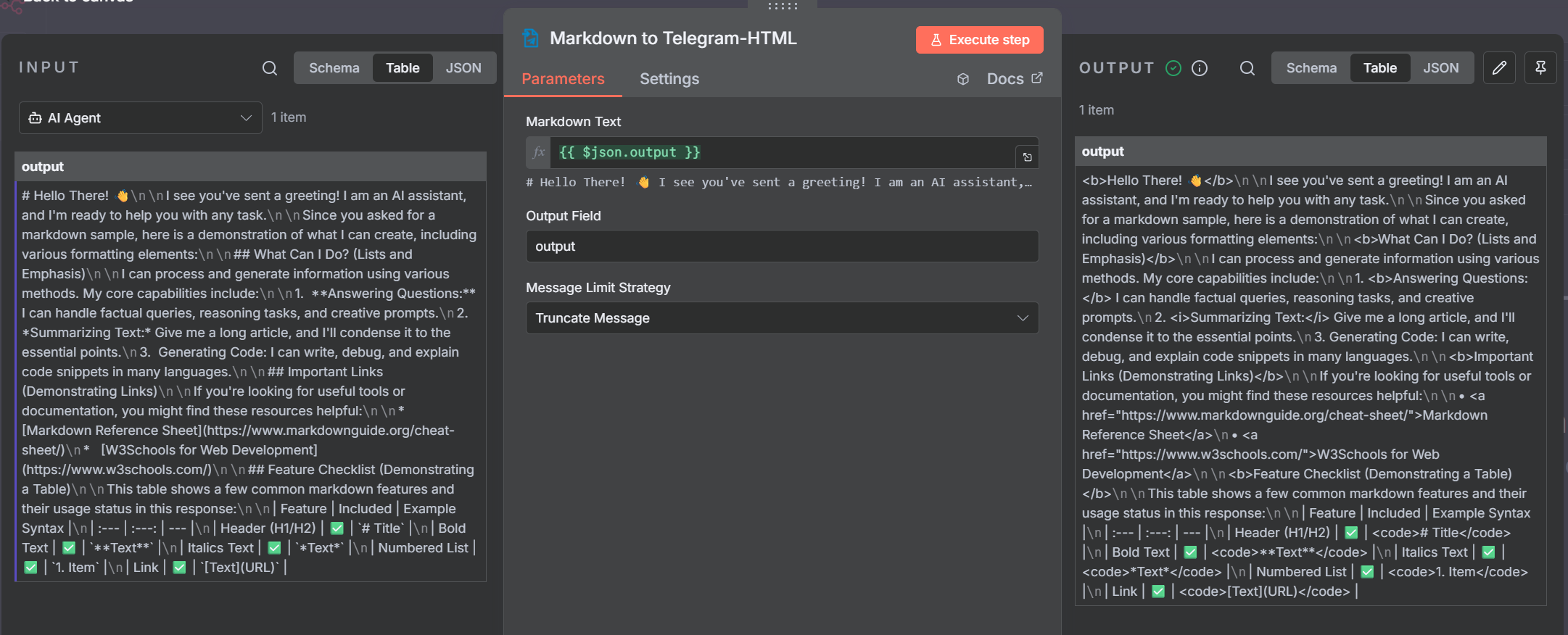Viewport: 1568px width, 635px height.
Task: Search the INPUT panel data
Action: tap(270, 68)
